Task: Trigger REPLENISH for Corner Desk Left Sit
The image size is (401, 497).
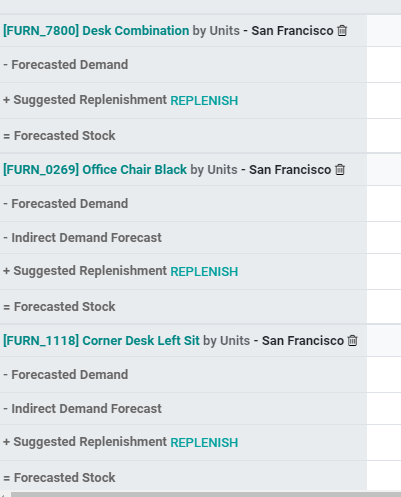Action: [204, 443]
